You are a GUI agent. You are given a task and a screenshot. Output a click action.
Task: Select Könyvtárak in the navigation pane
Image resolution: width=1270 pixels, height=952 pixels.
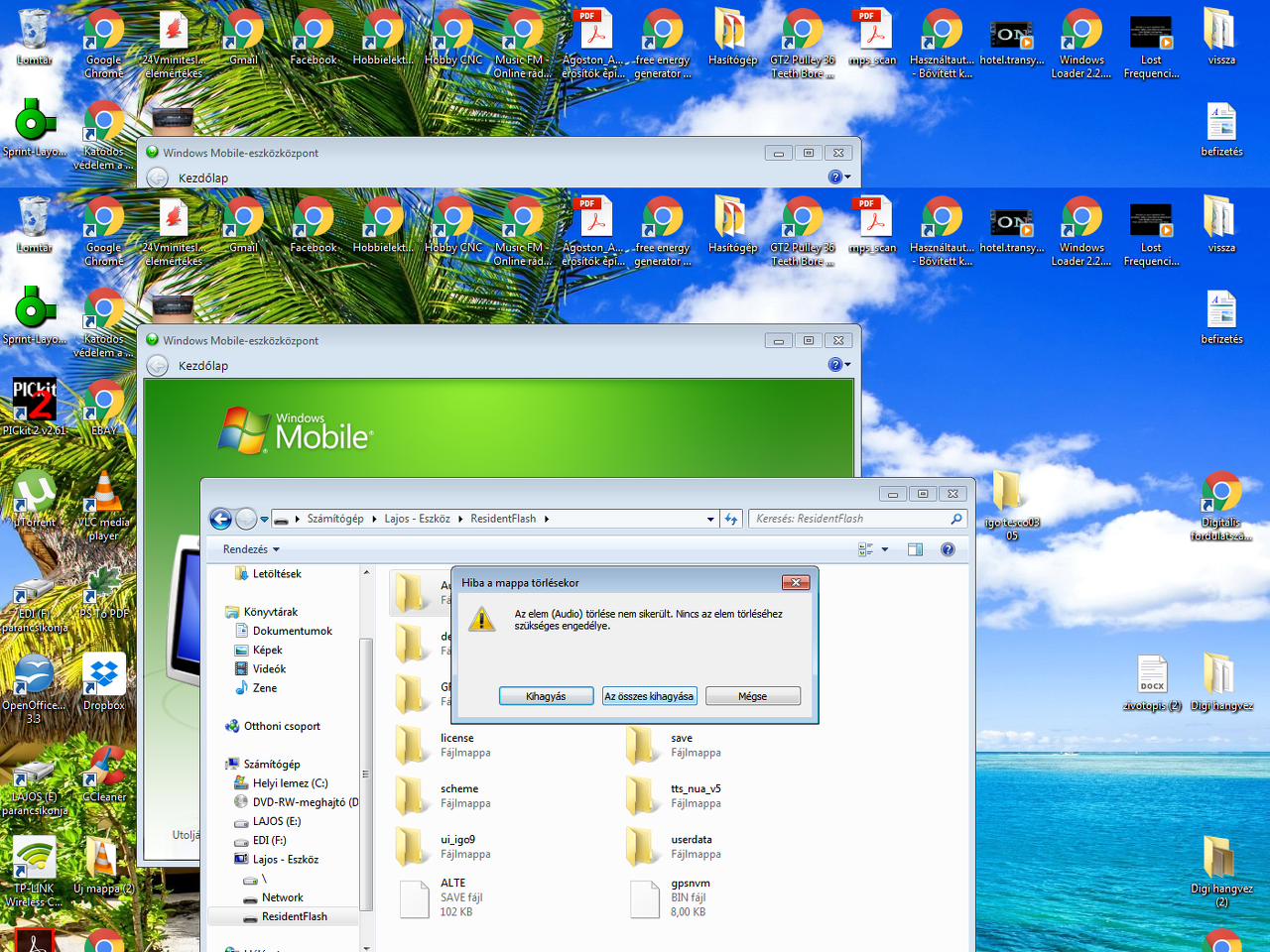(x=262, y=612)
